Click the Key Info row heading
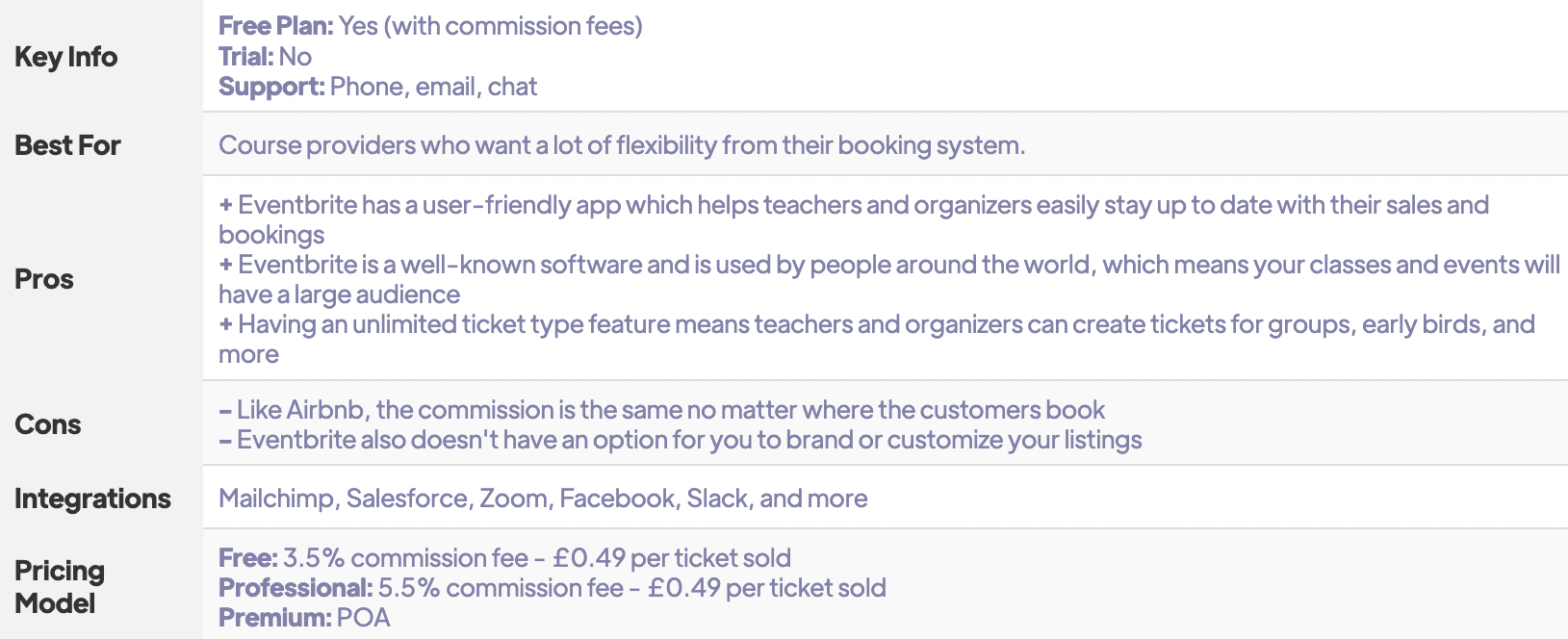The image size is (1568, 639). 65,57
